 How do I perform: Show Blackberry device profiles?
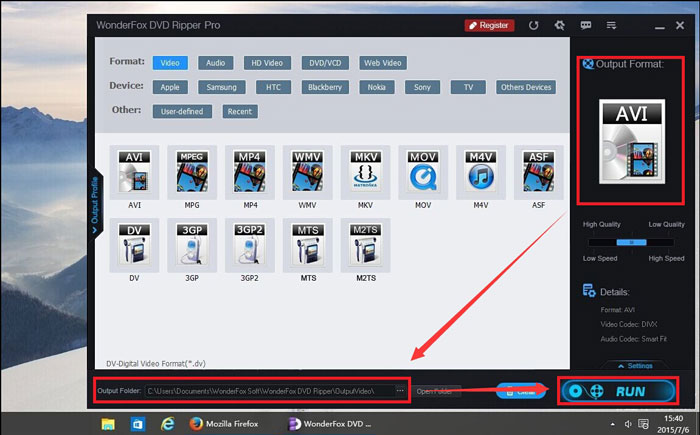(325, 87)
